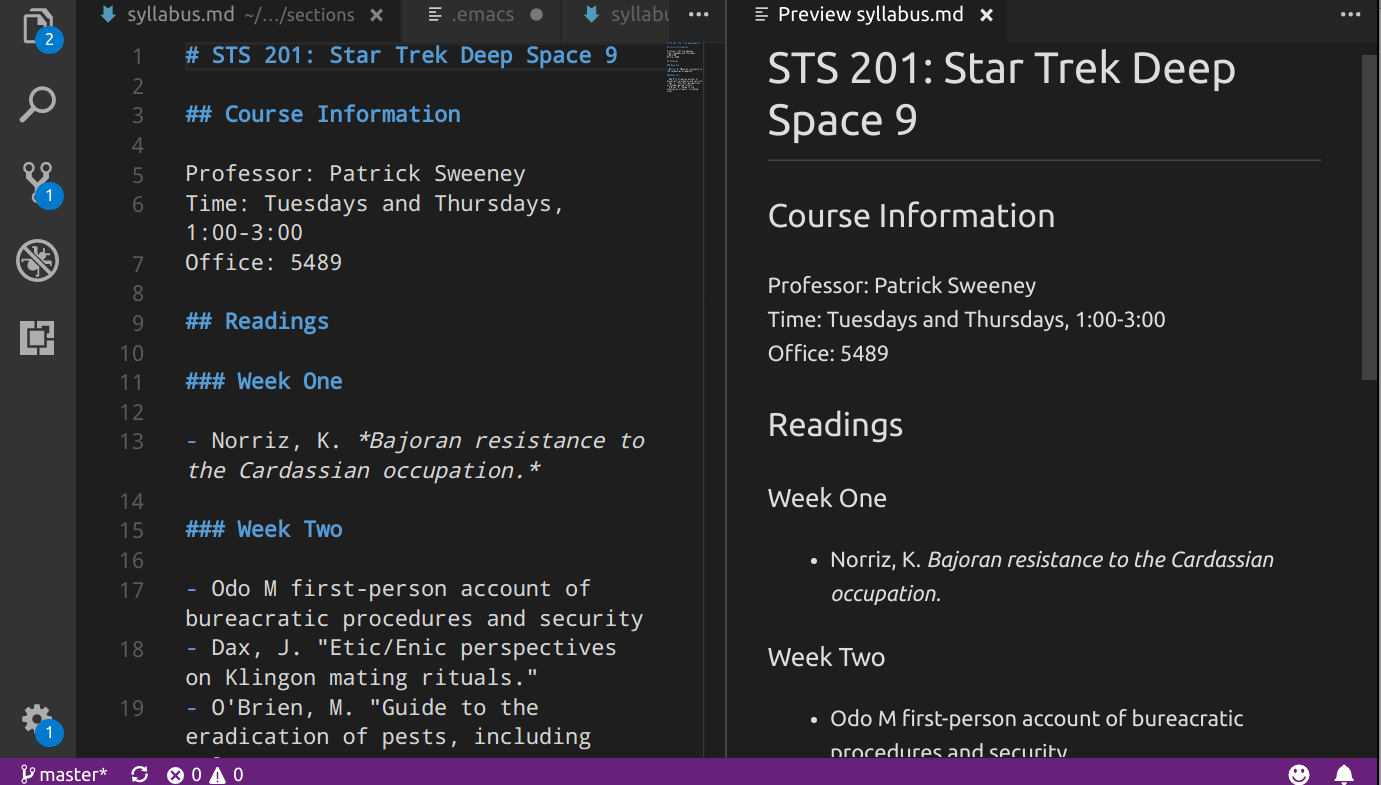The image size is (1381, 785).
Task: Click the editor minimap
Action: pyautogui.click(x=685, y=68)
